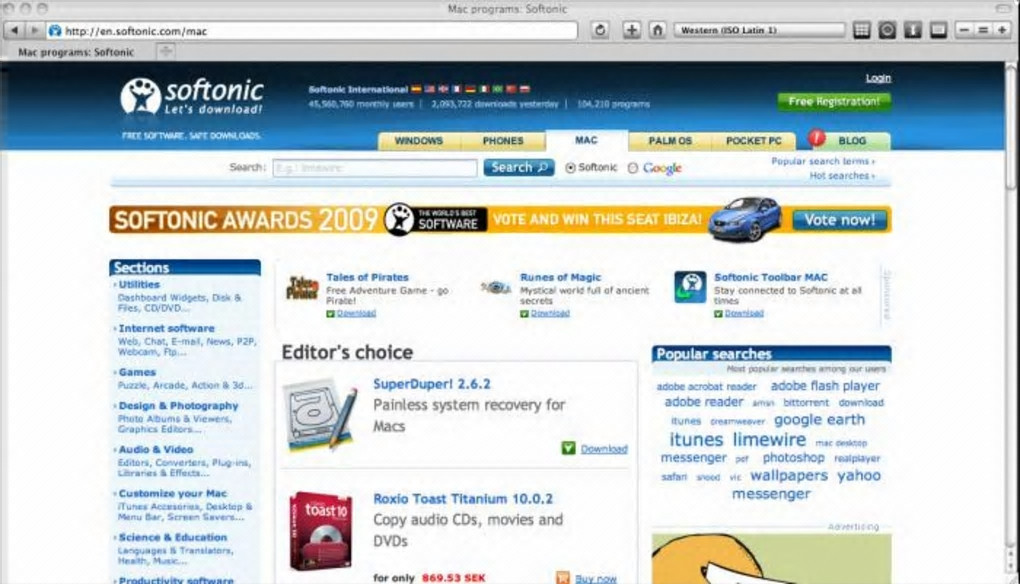Viewport: 1020px width, 584px height.
Task: Open the Utilities section
Action: [x=139, y=284]
